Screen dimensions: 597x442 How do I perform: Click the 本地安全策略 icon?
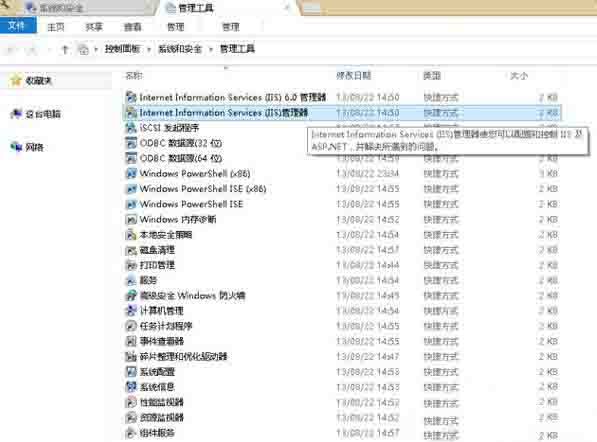[131, 235]
